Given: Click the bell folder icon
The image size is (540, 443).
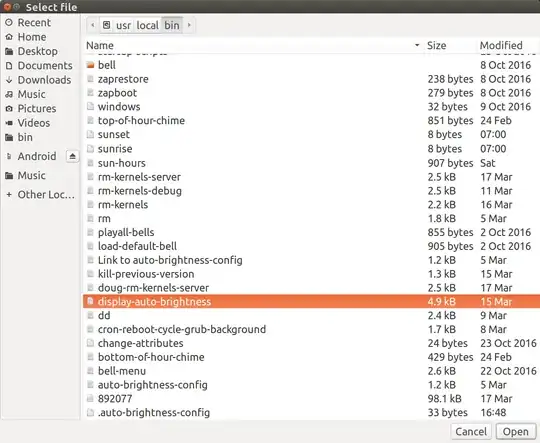Looking at the screenshot, I should (90, 65).
